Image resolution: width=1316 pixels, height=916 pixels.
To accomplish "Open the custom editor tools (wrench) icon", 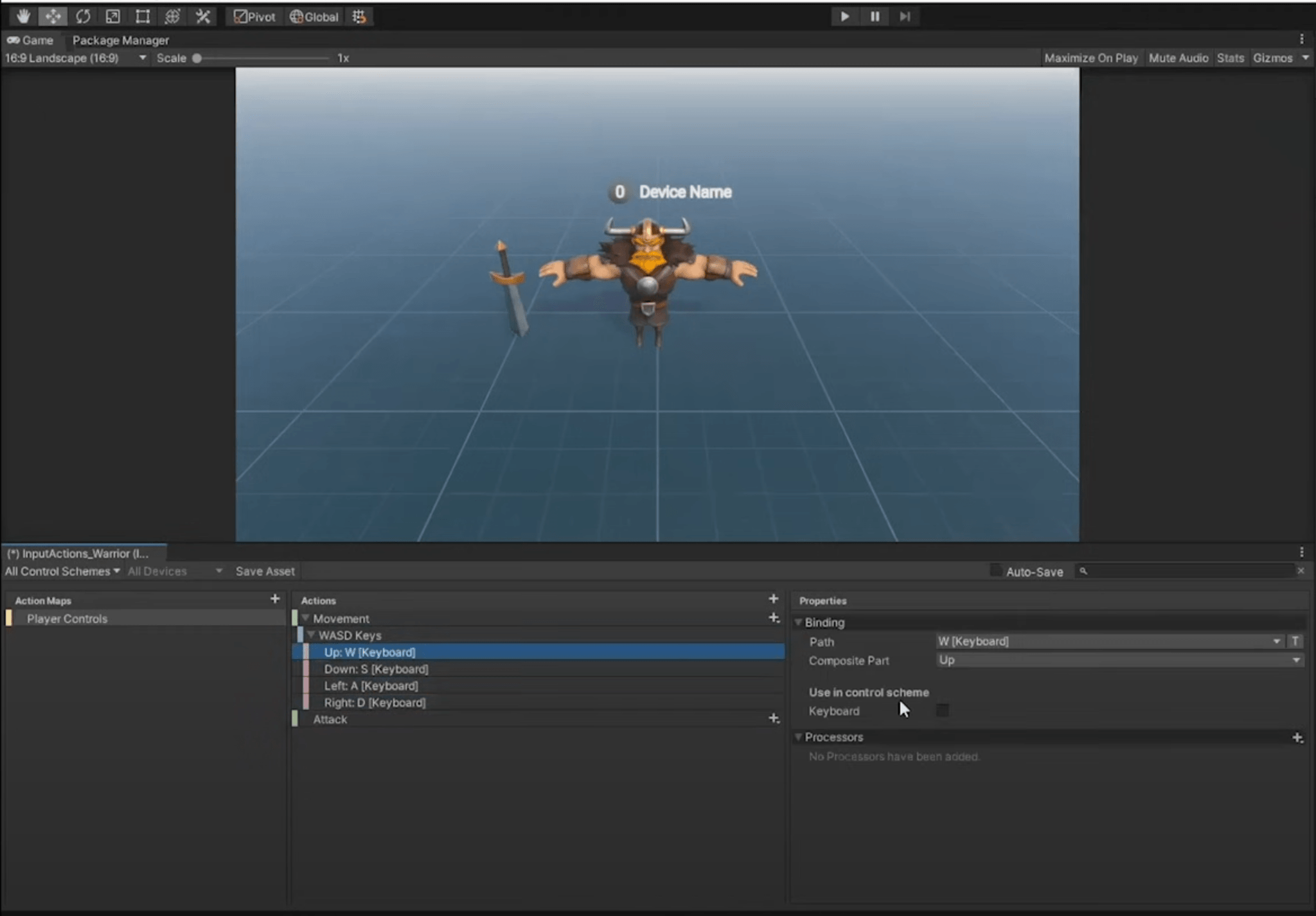I will [203, 16].
